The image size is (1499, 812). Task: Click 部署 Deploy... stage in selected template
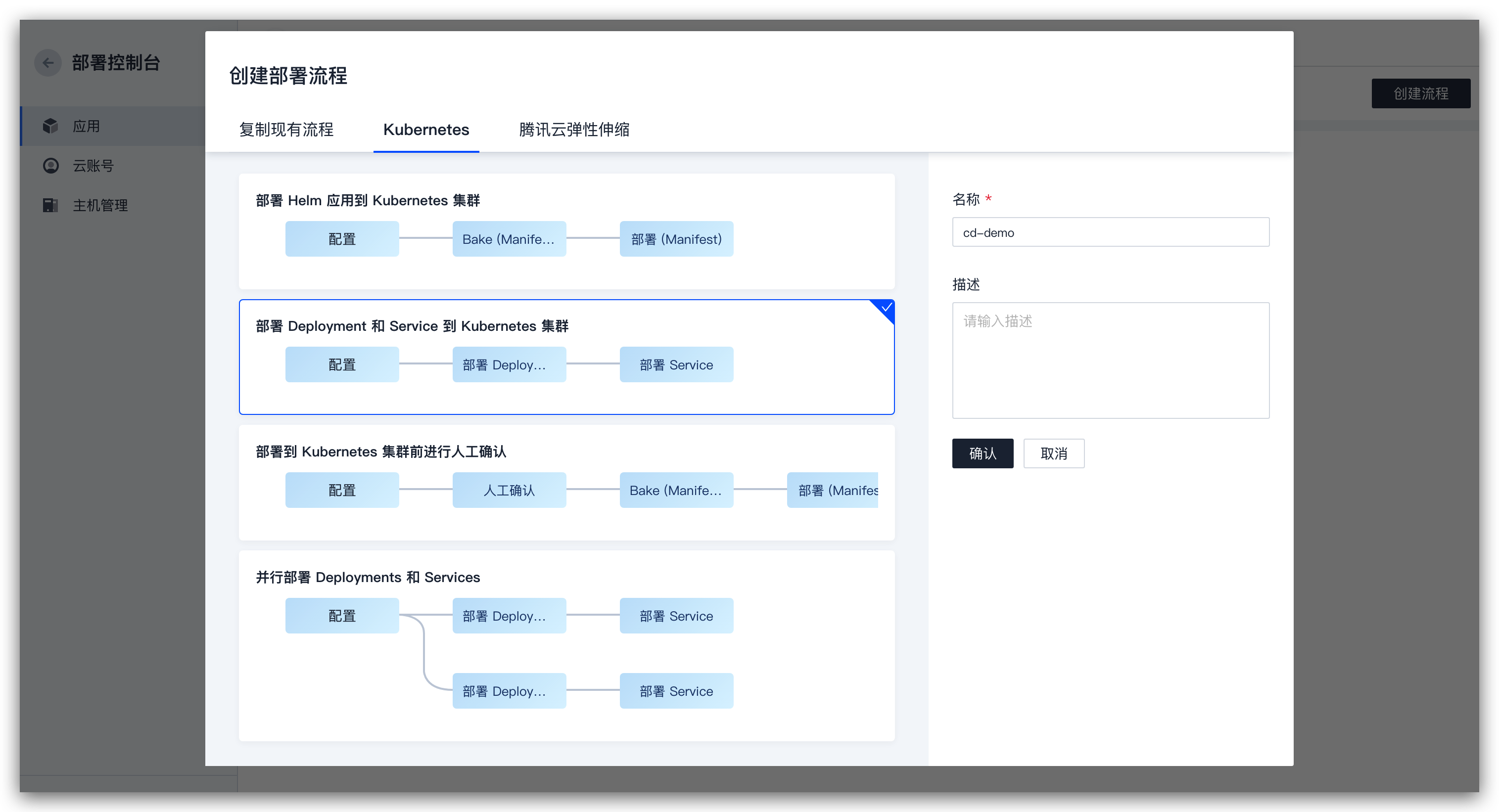pos(509,364)
